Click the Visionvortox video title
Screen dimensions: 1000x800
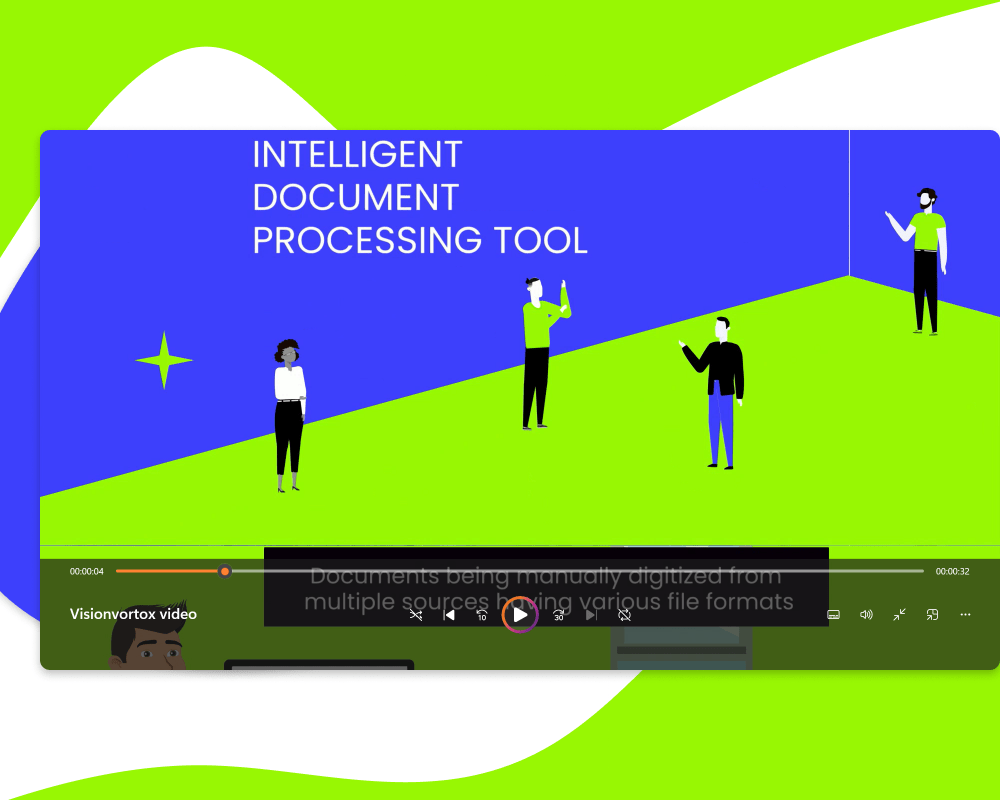click(x=133, y=614)
